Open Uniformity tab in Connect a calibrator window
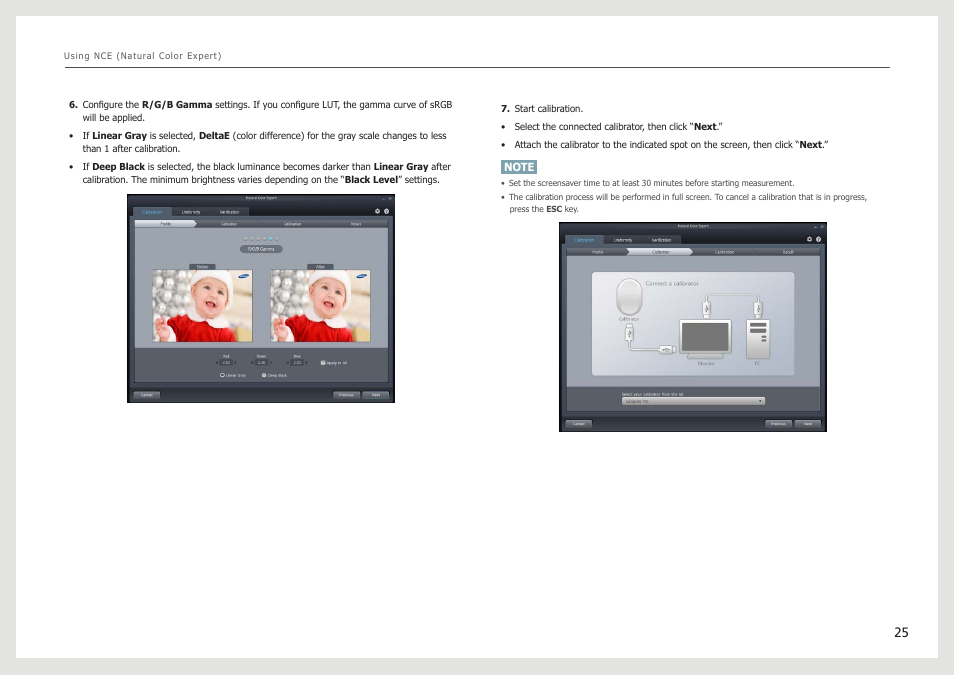This screenshot has height=675, width=954. pos(623,240)
